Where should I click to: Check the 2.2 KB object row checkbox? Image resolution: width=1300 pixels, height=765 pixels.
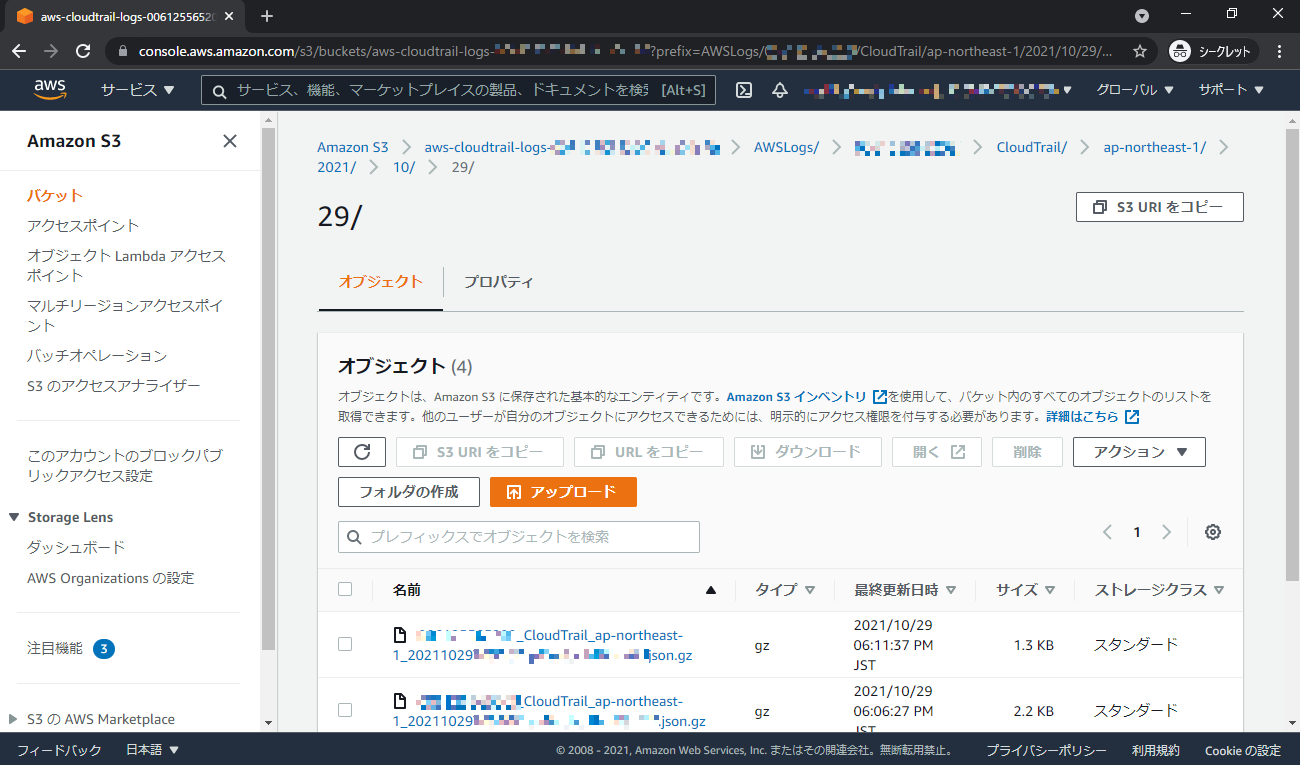point(345,710)
